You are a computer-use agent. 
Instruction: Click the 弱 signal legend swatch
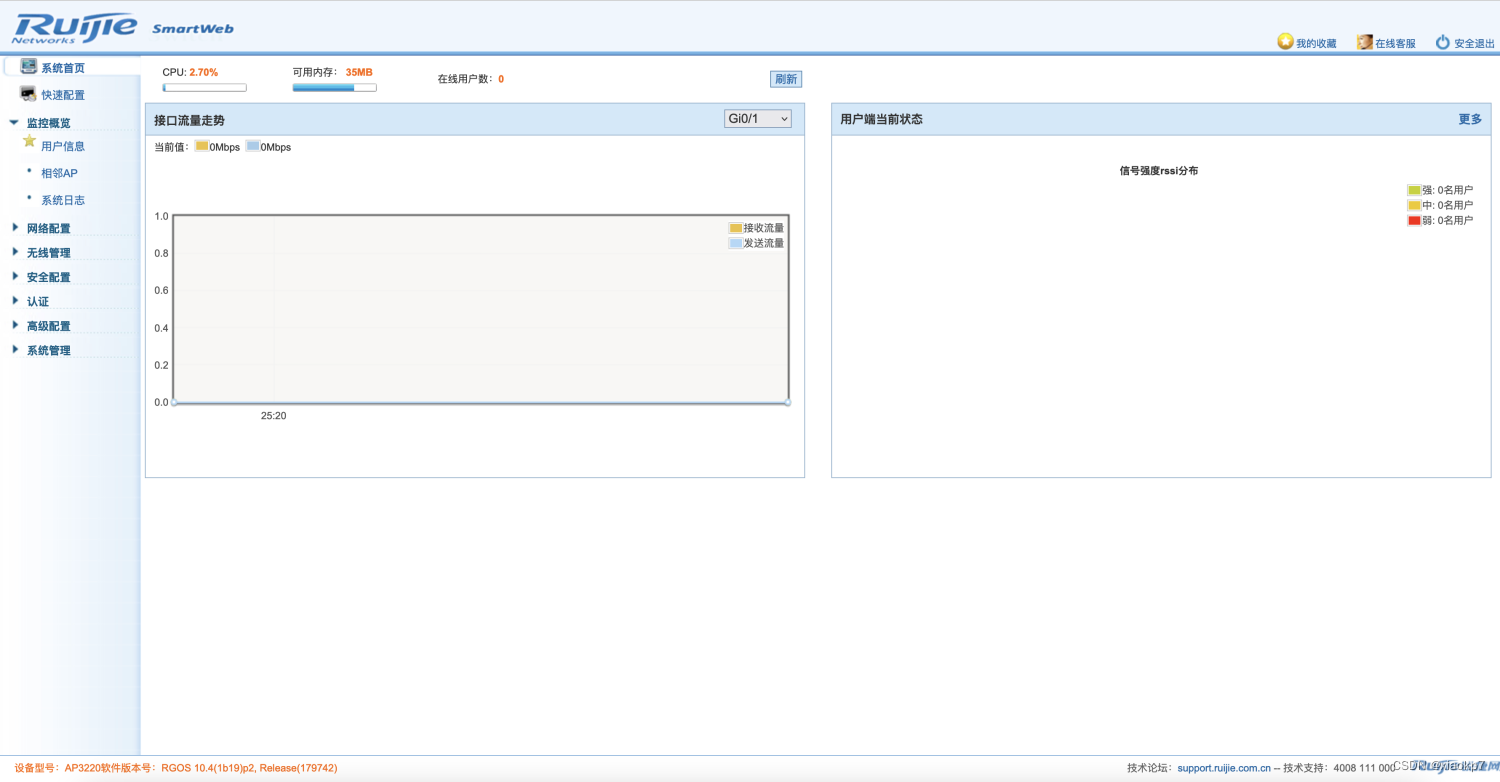pos(1414,220)
